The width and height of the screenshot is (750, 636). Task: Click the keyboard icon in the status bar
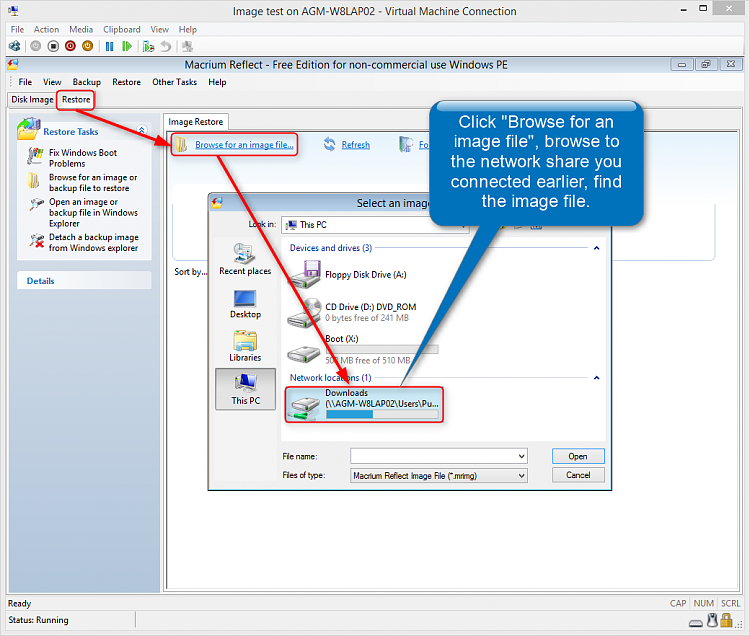(x=696, y=623)
